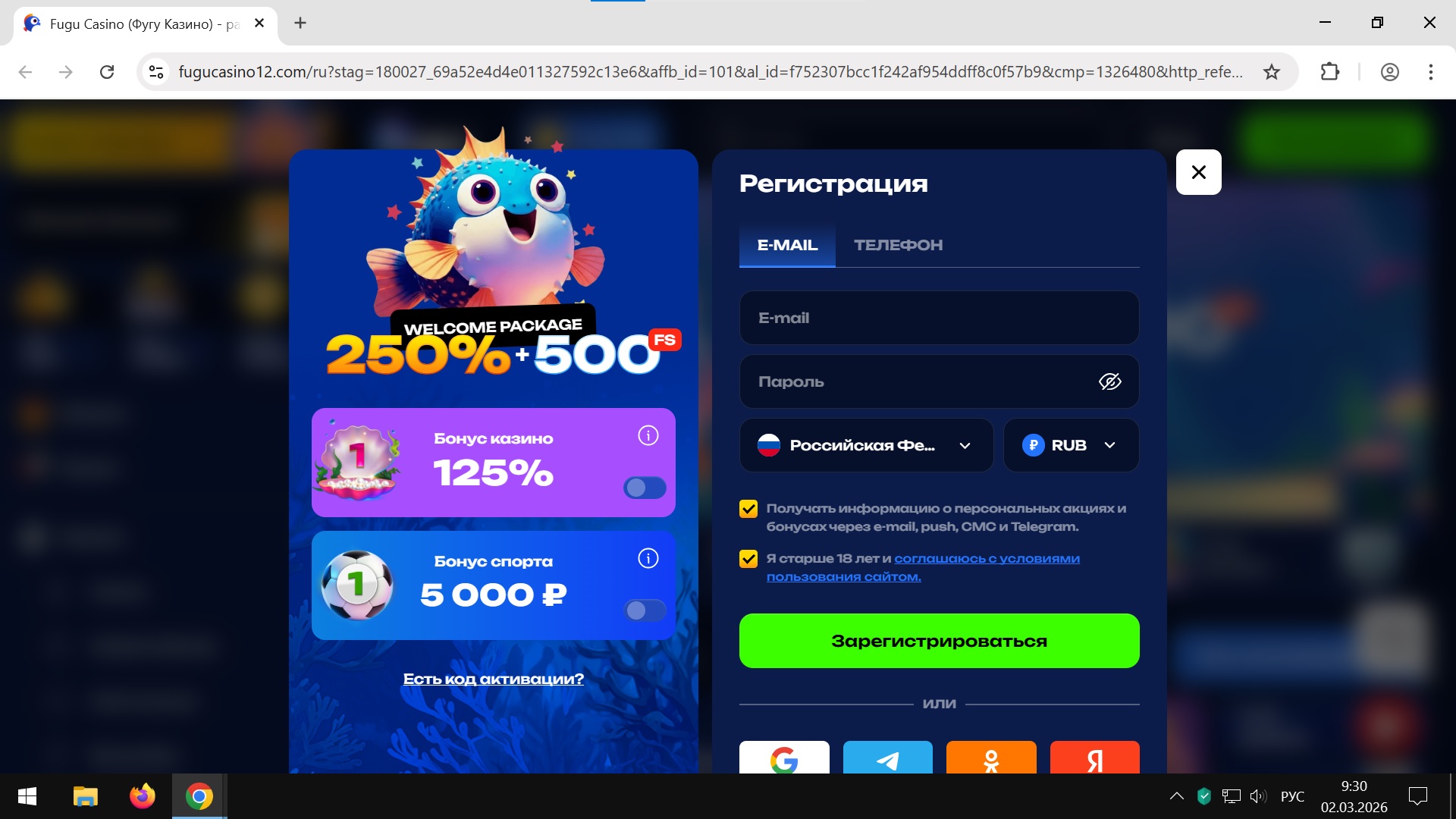Bookmark this page with the star icon
Viewport: 1456px width, 819px height.
coord(1272,72)
